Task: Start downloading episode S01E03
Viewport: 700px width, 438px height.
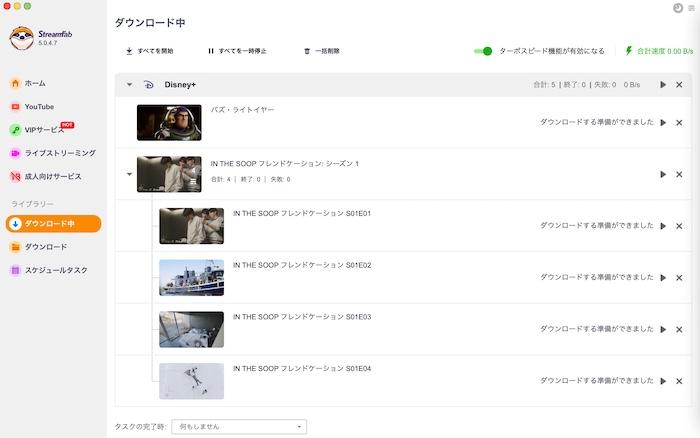Action: (x=663, y=330)
